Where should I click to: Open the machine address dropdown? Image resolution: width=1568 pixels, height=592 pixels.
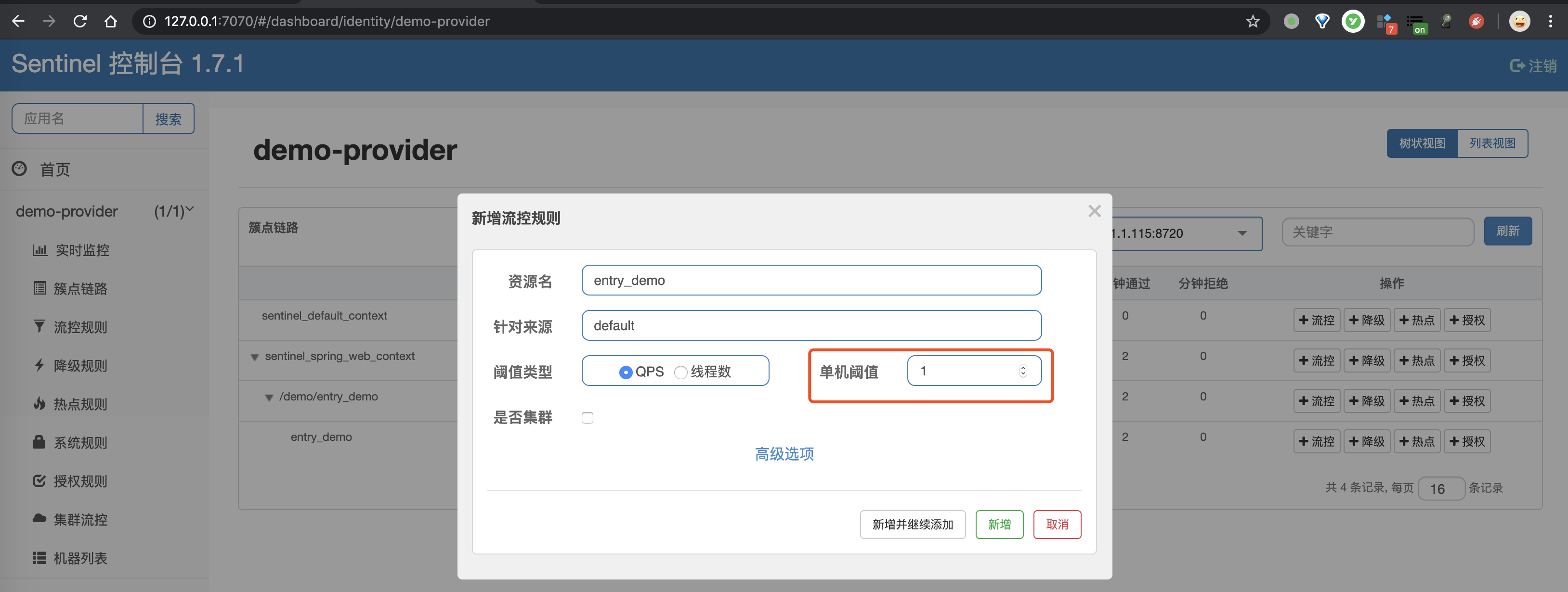pyautogui.click(x=1242, y=233)
